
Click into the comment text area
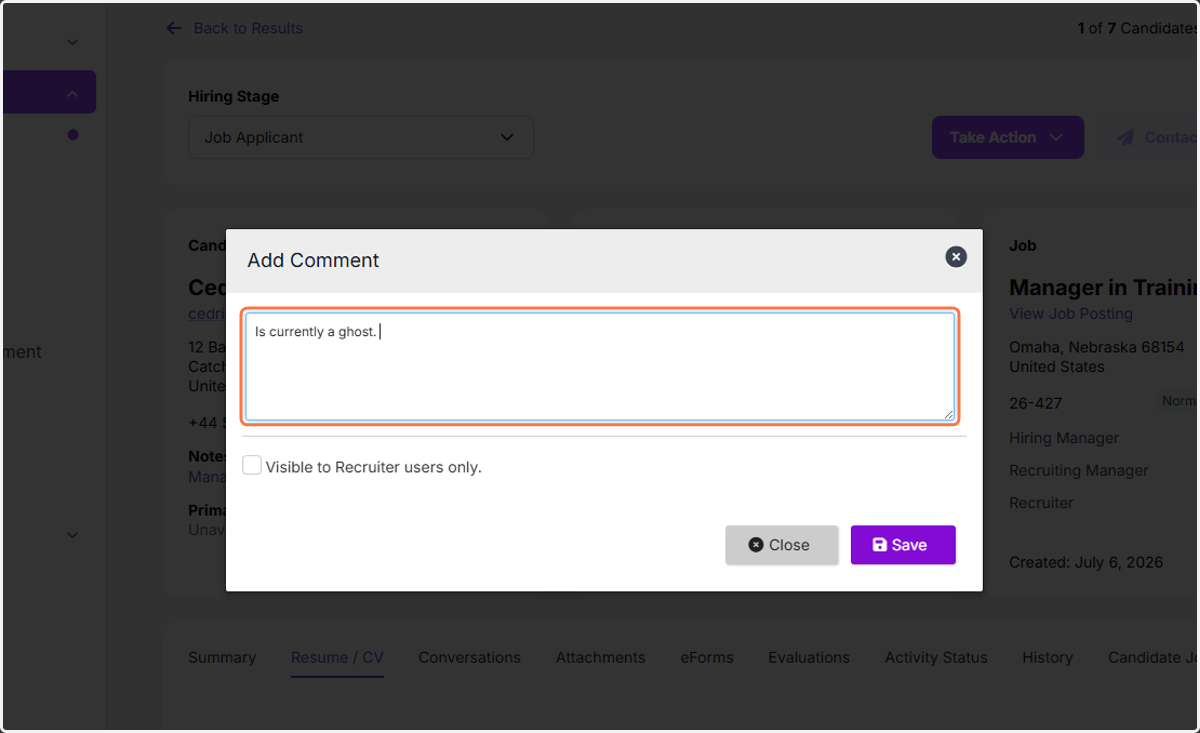[600, 366]
